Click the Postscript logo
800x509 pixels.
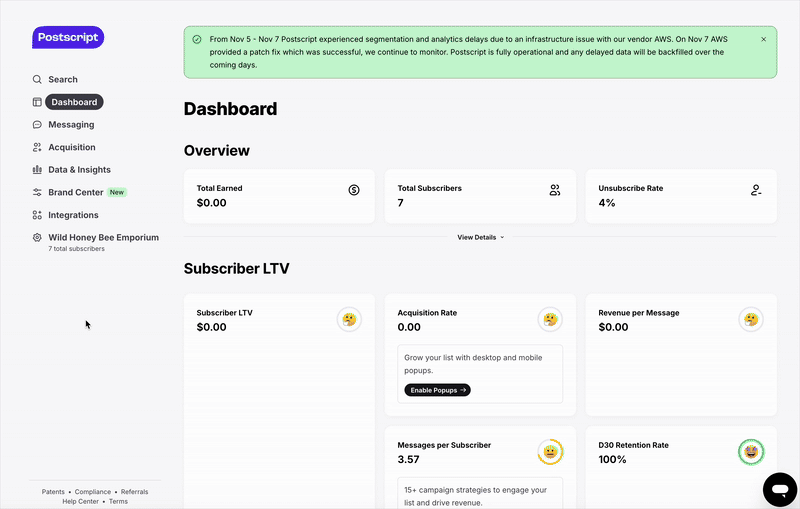pos(68,38)
